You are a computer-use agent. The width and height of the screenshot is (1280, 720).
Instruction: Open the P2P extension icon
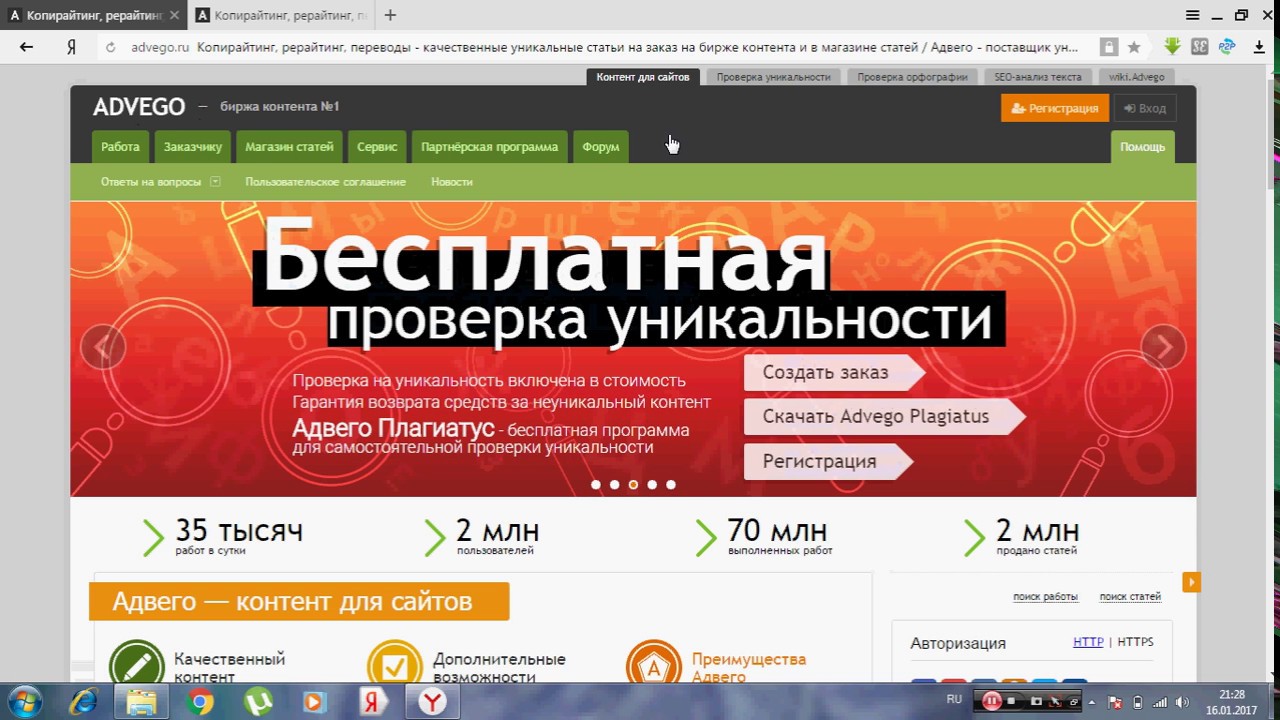tap(1227, 46)
